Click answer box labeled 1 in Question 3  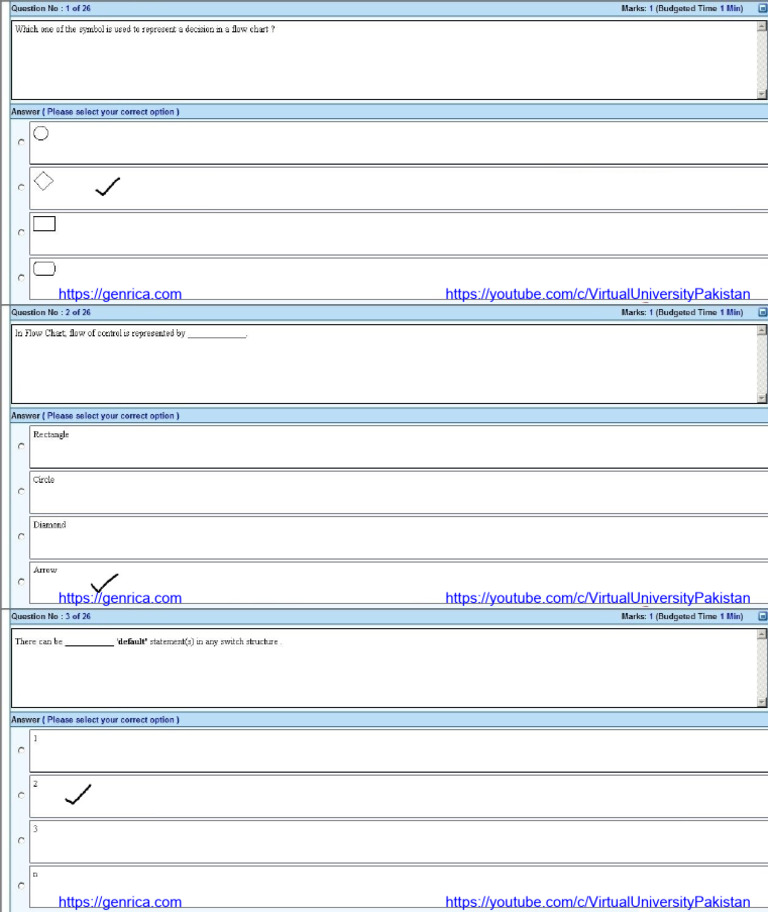click(x=399, y=751)
